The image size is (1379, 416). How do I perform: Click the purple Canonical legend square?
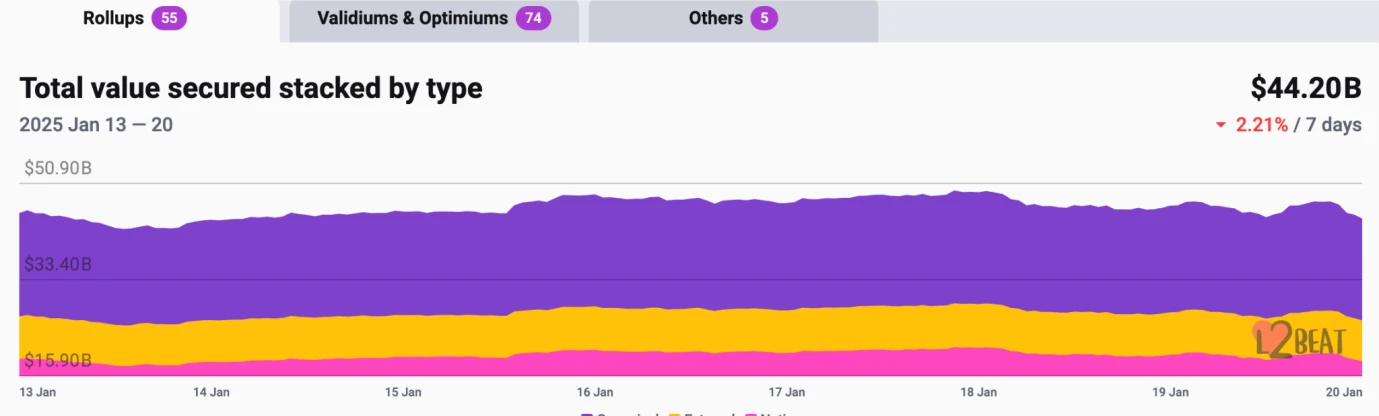(x=586, y=413)
